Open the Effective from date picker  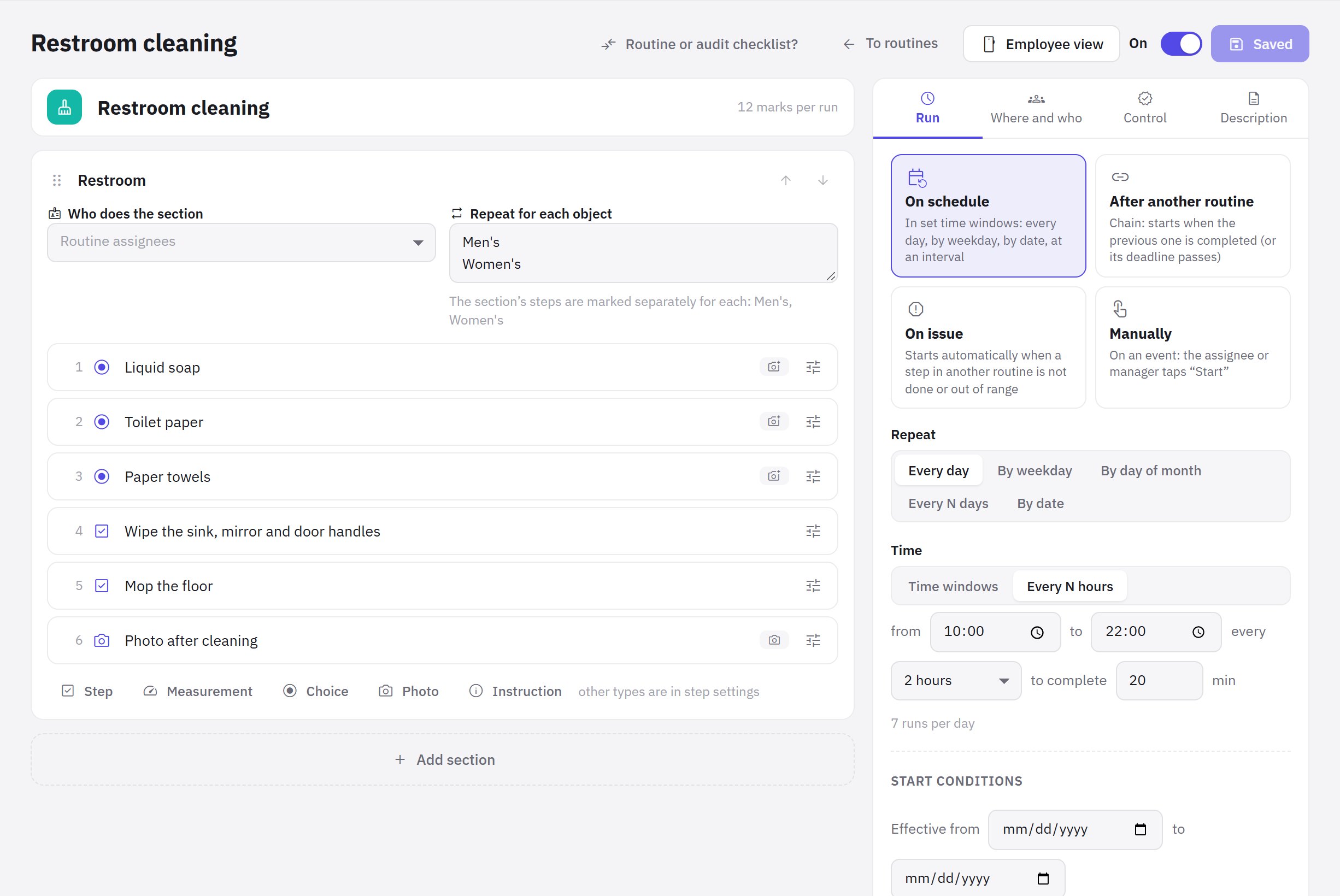[x=1074, y=829]
